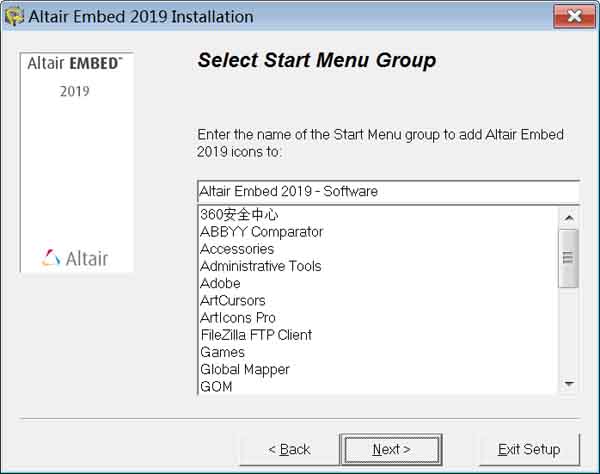Click the Exit Setup button
Image resolution: width=600 pixels, height=474 pixels.
tap(529, 449)
